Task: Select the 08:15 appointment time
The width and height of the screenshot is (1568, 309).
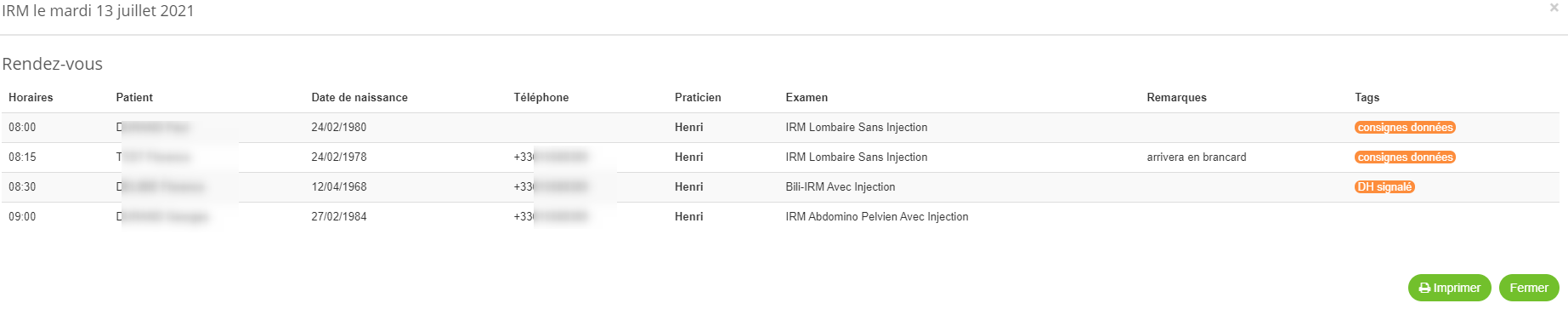Action: [22, 157]
